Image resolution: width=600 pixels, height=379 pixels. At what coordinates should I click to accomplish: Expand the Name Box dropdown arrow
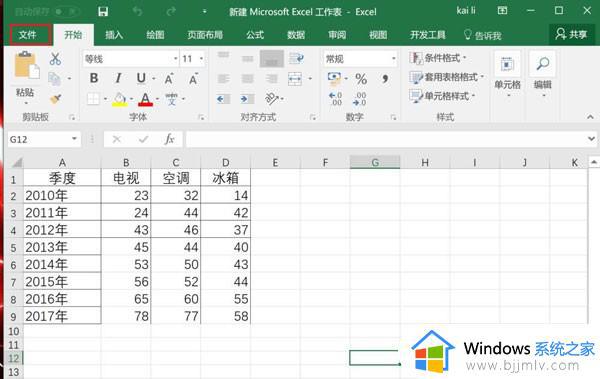pos(74,139)
